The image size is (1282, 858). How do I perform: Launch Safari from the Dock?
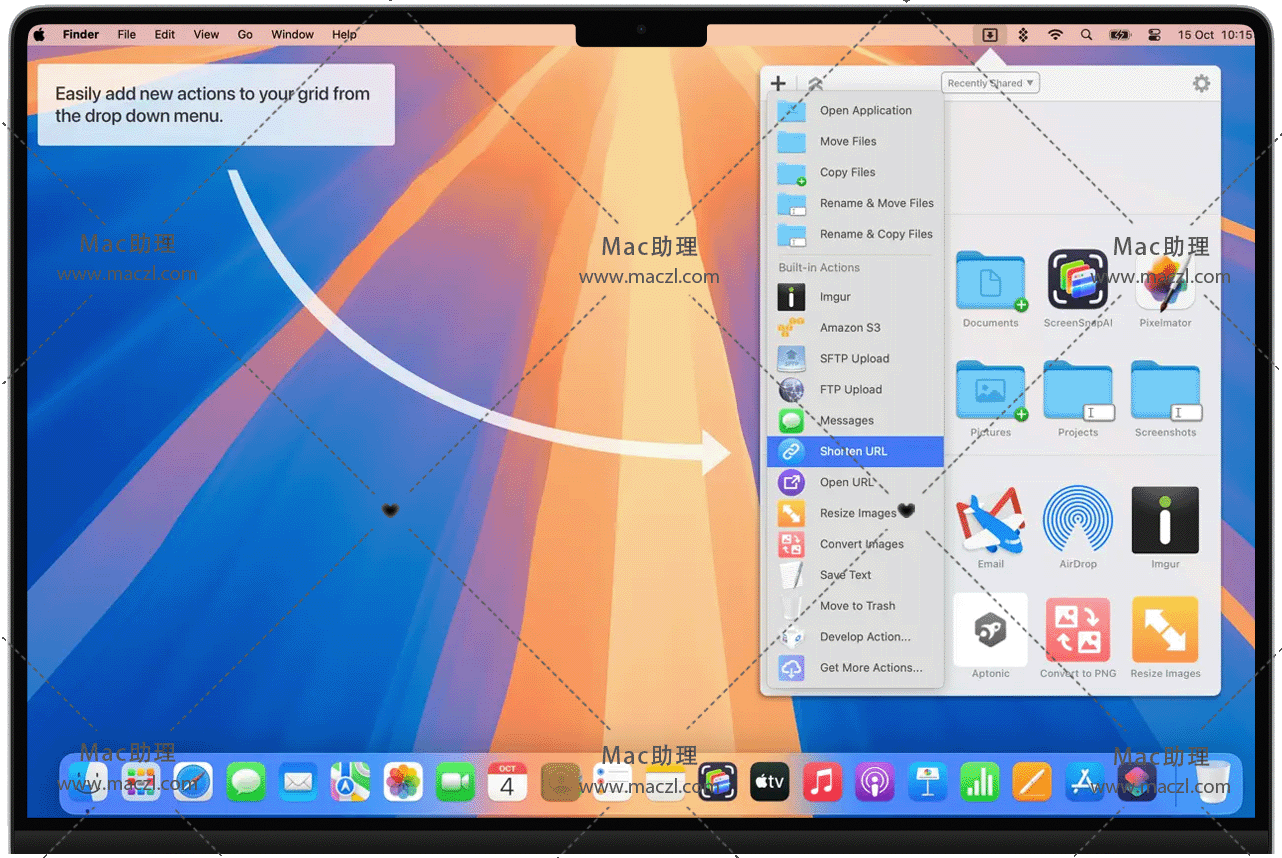[193, 781]
